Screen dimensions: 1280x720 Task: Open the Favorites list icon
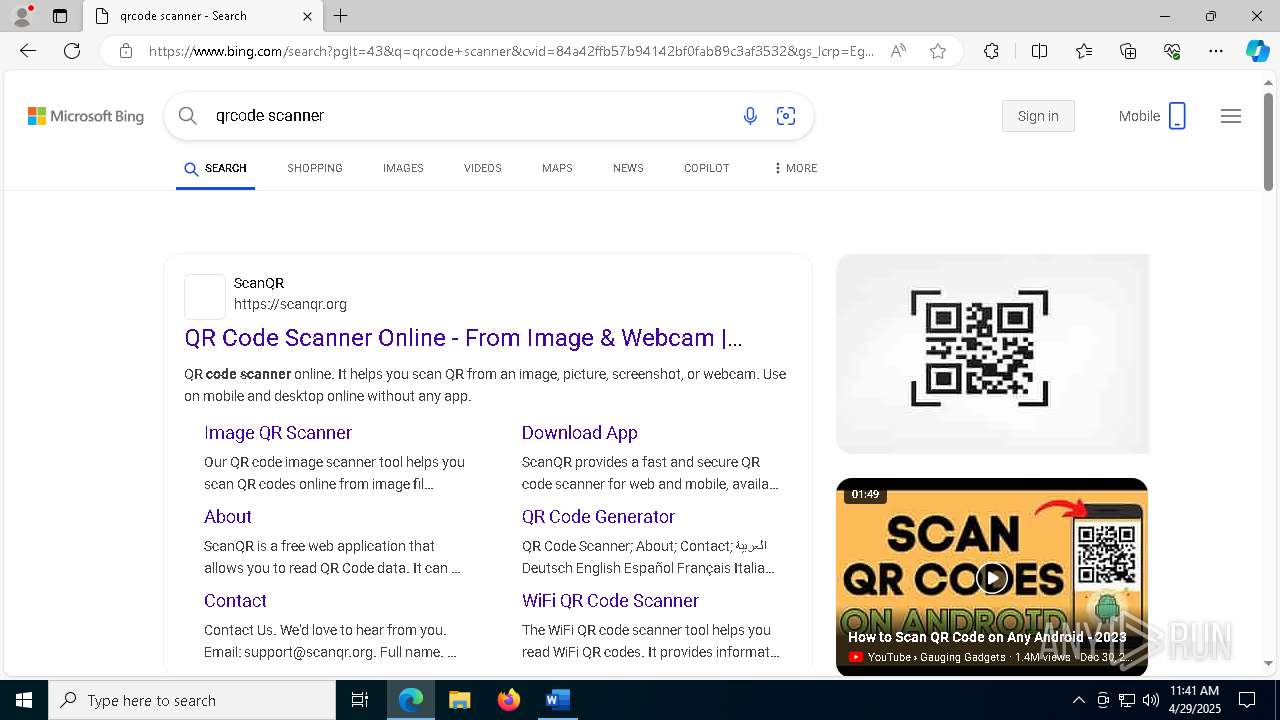1084,51
